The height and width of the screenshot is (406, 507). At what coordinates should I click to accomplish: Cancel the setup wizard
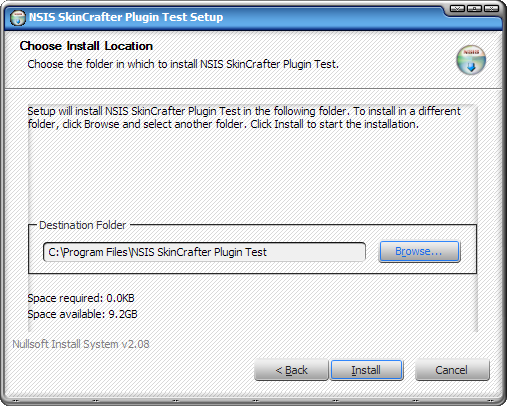pos(452,370)
